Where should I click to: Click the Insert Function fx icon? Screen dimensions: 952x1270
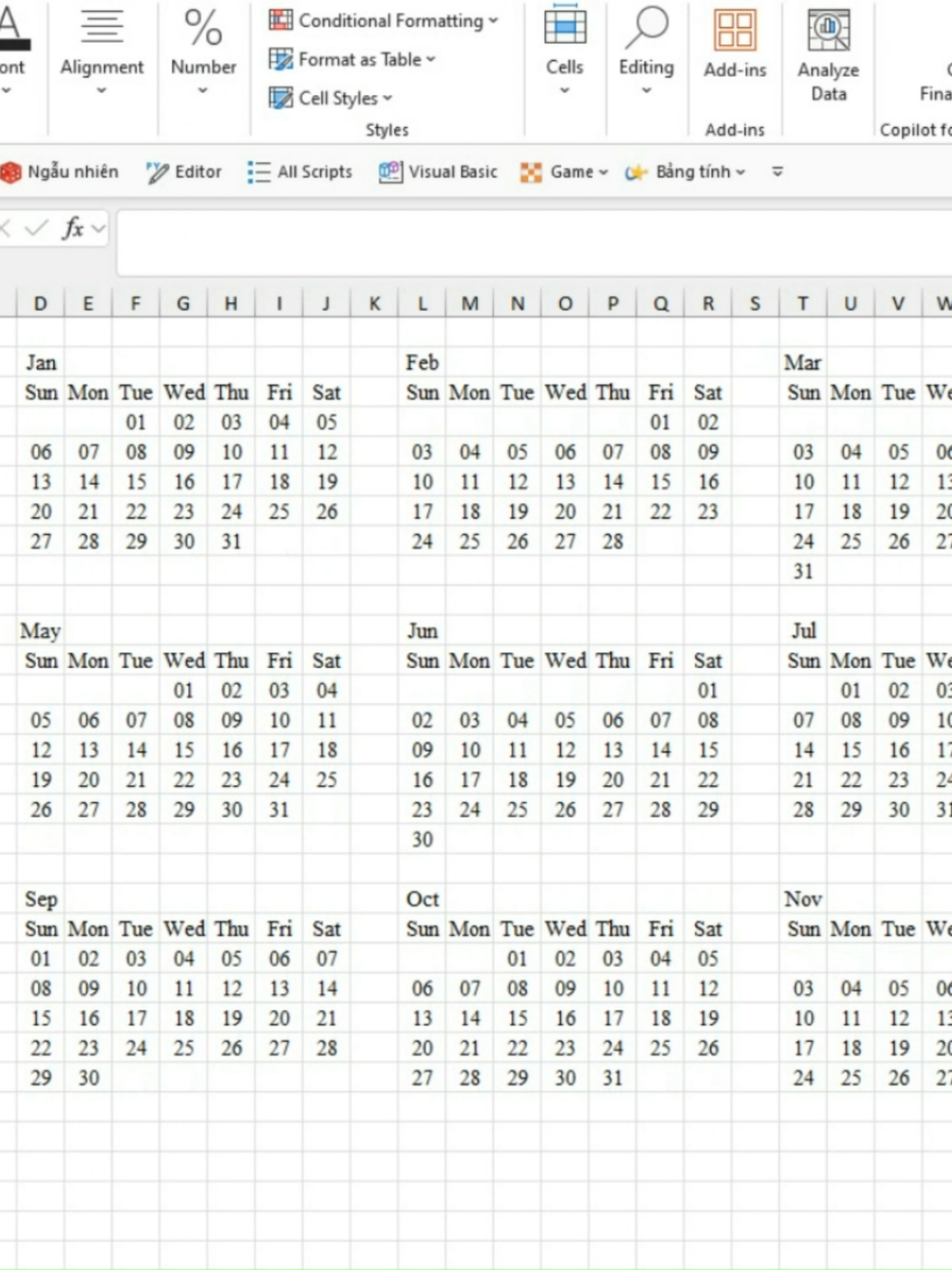[73, 228]
